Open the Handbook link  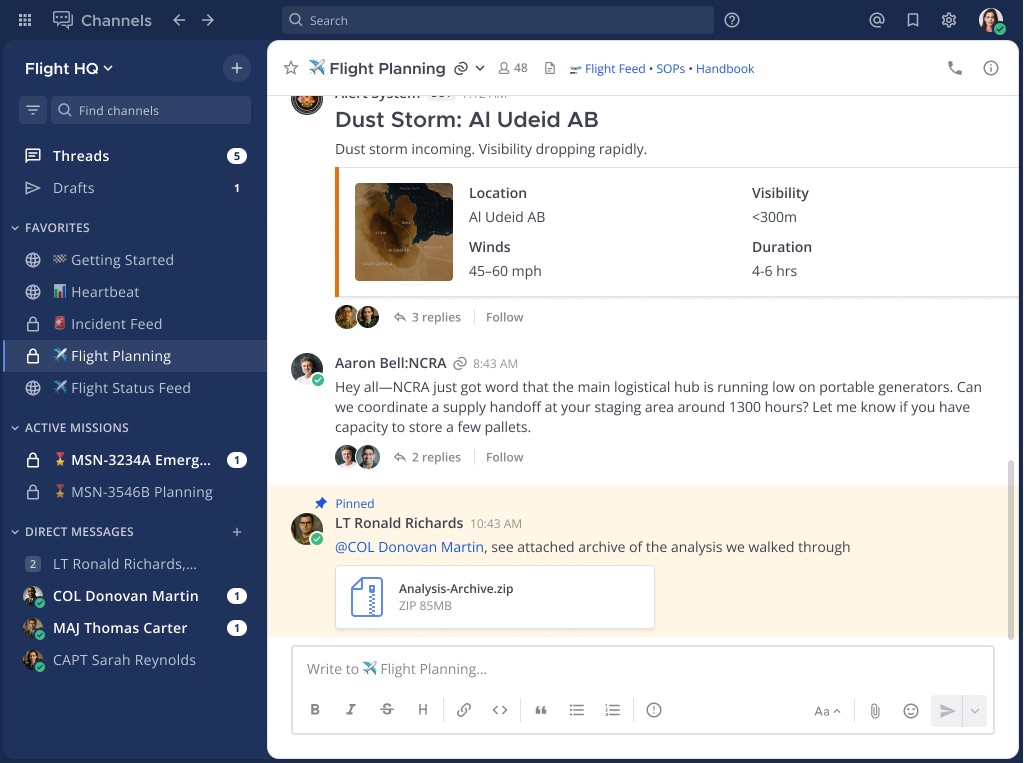click(x=725, y=69)
